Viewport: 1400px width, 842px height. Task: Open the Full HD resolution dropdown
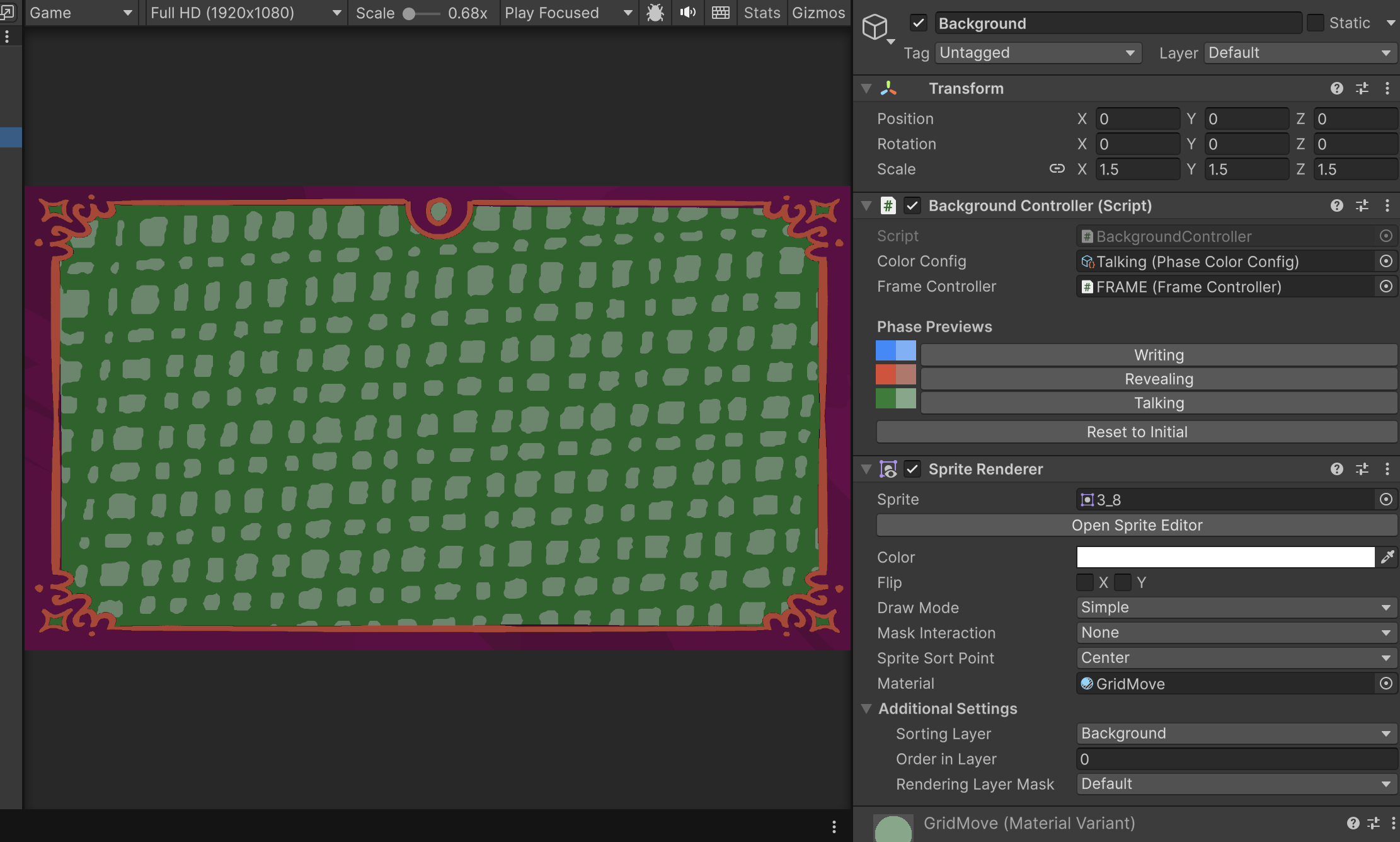coord(246,13)
